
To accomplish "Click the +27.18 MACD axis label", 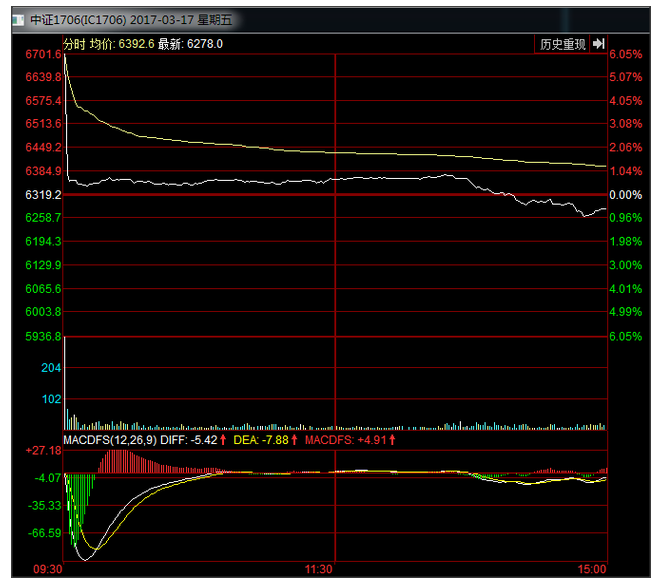I will tap(44, 451).
